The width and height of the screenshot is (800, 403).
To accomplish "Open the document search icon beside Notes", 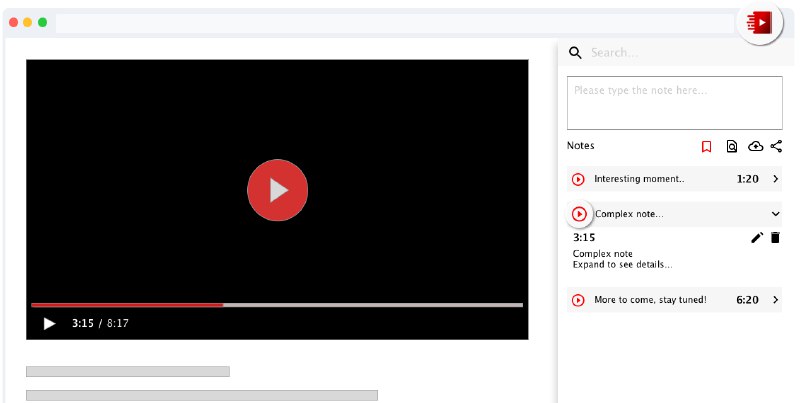I will [732, 146].
